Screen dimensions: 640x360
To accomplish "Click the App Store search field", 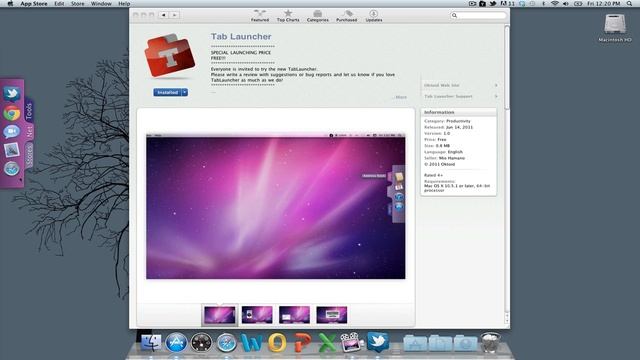I will [x=478, y=15].
